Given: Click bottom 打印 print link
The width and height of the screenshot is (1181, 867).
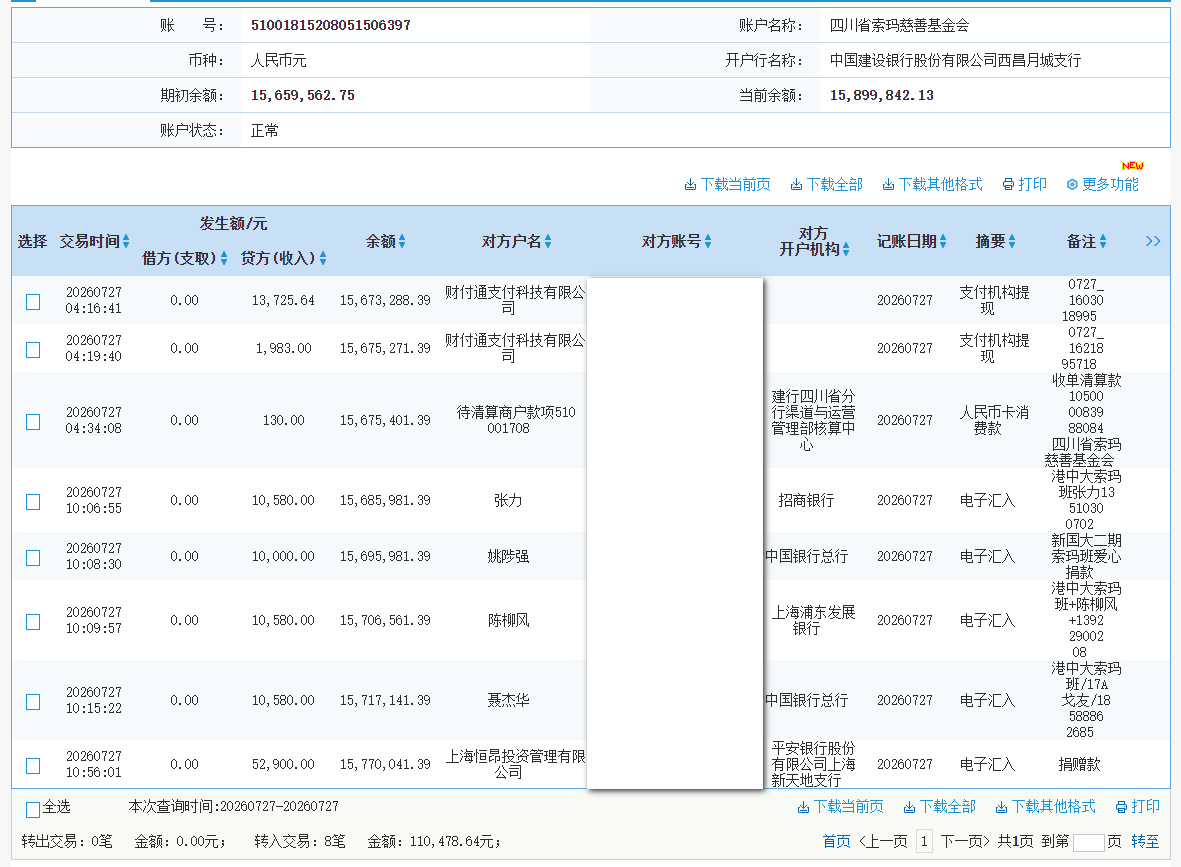Looking at the screenshot, I should coord(1138,807).
